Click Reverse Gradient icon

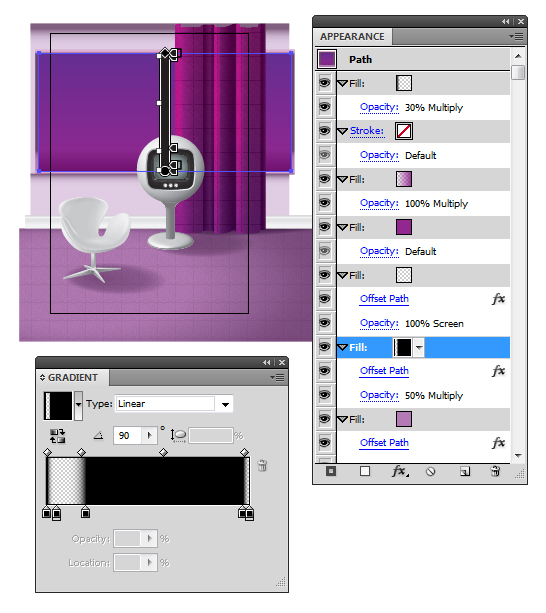tap(57, 436)
